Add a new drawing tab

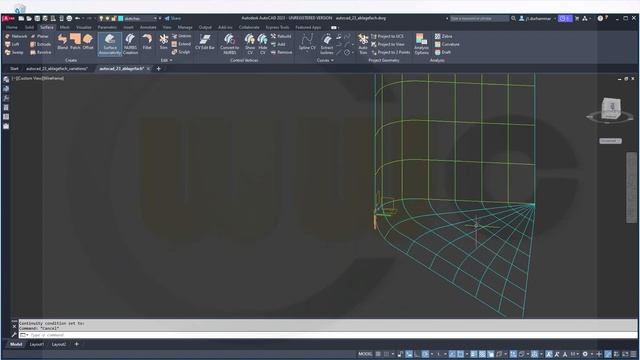159,69
